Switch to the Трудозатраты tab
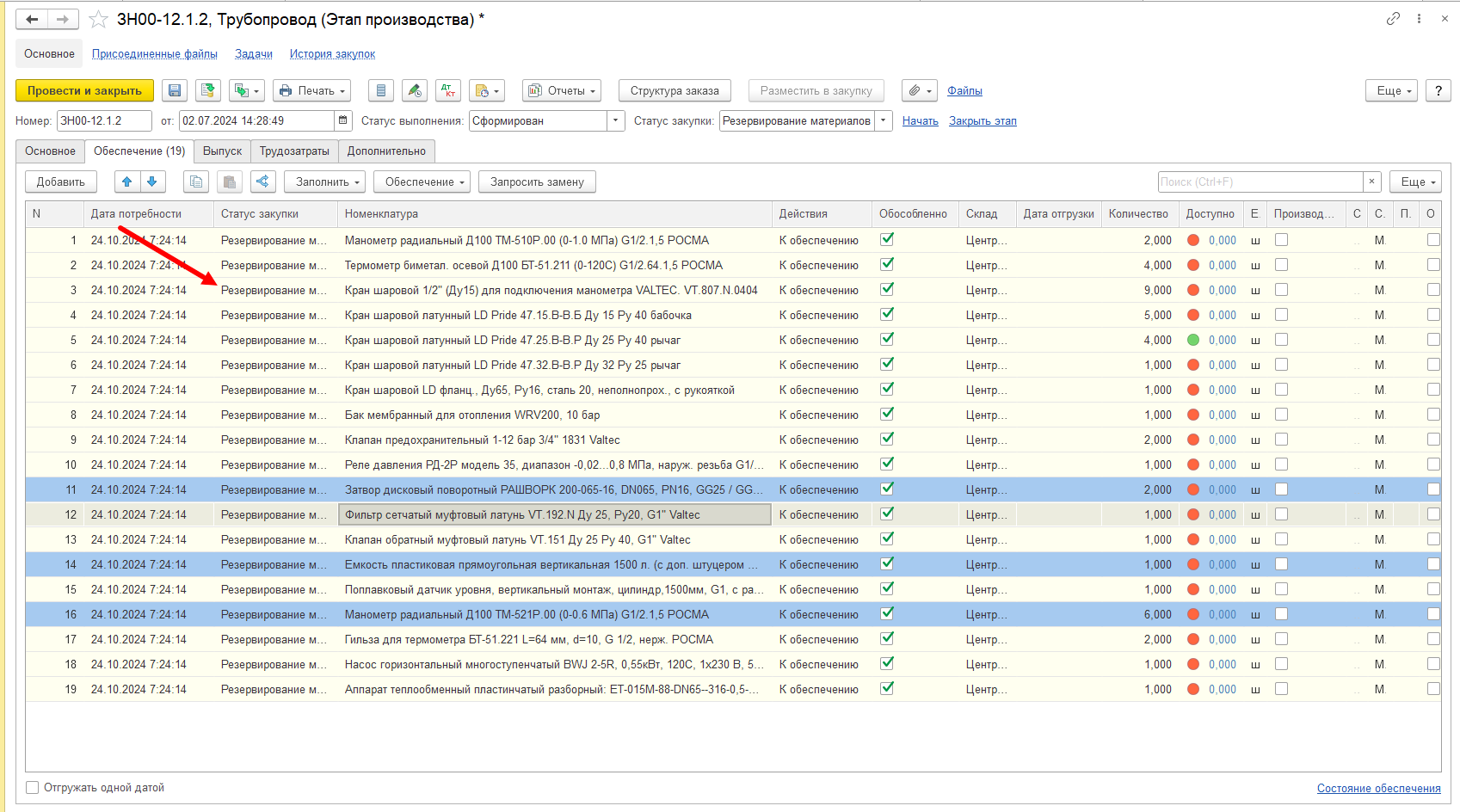Image resolution: width=1460 pixels, height=812 pixels. (294, 151)
